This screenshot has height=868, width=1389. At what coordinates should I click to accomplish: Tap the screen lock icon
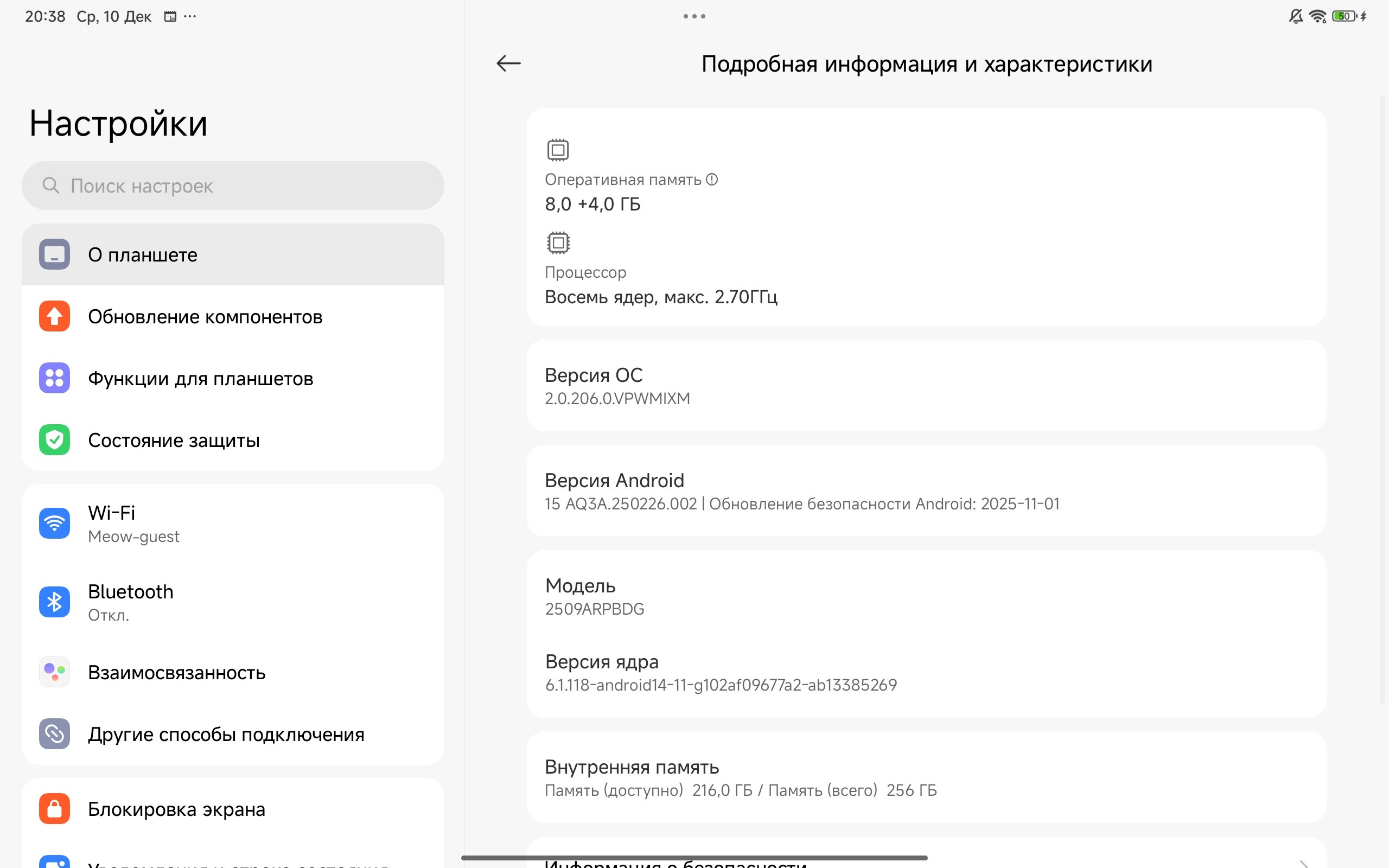[x=54, y=809]
